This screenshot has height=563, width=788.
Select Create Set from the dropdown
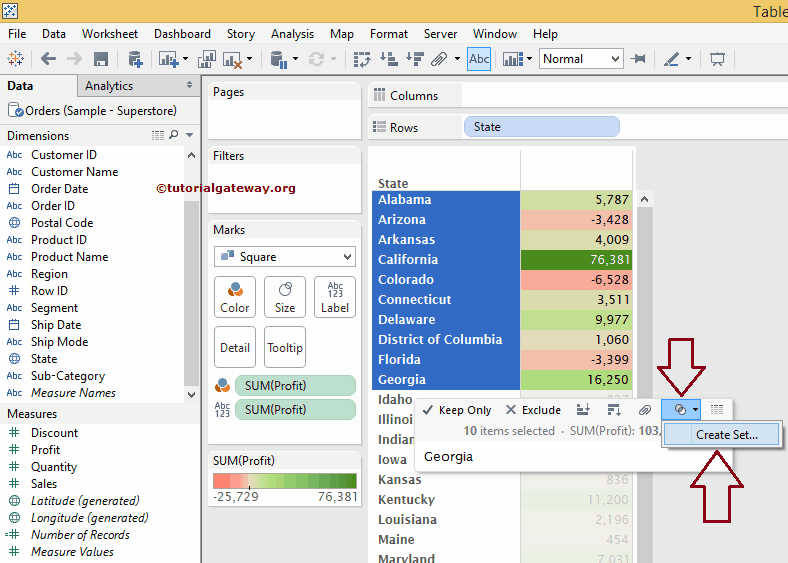(727, 435)
